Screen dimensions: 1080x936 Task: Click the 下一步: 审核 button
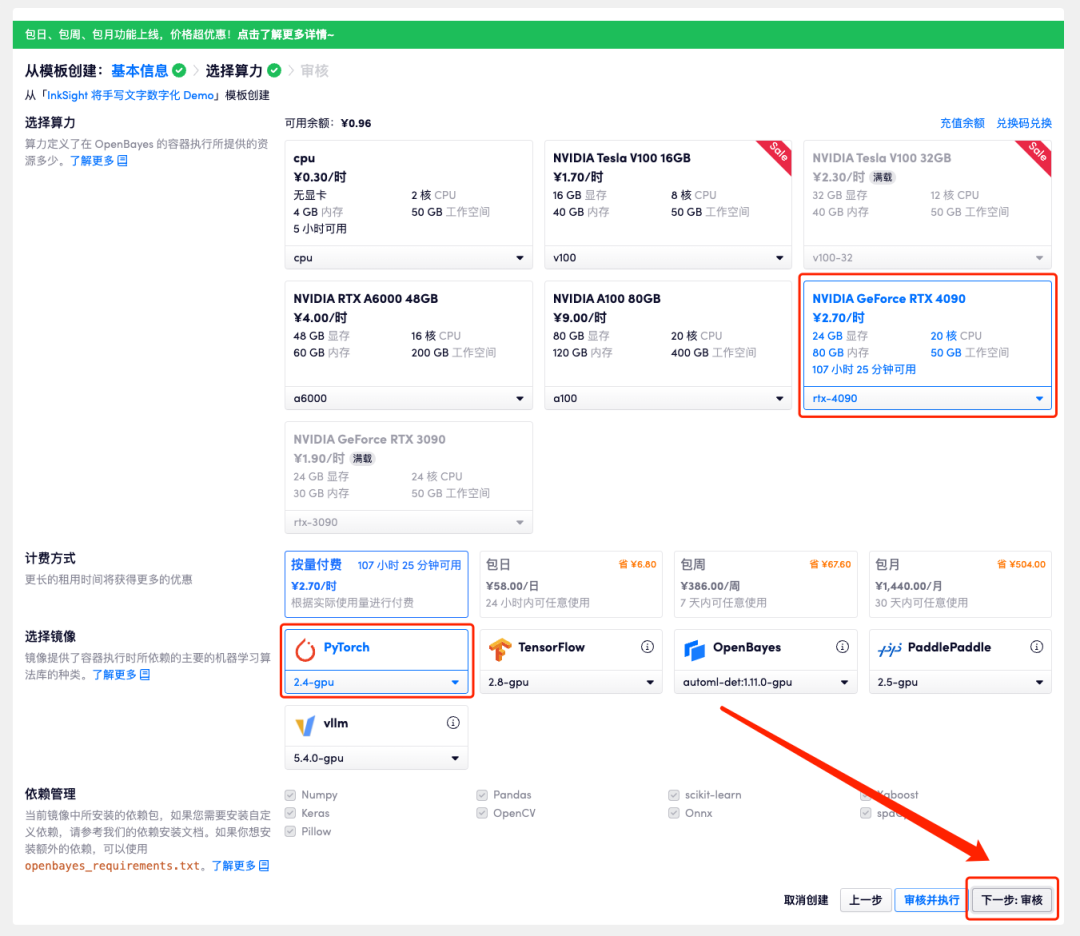pyautogui.click(x=1012, y=899)
